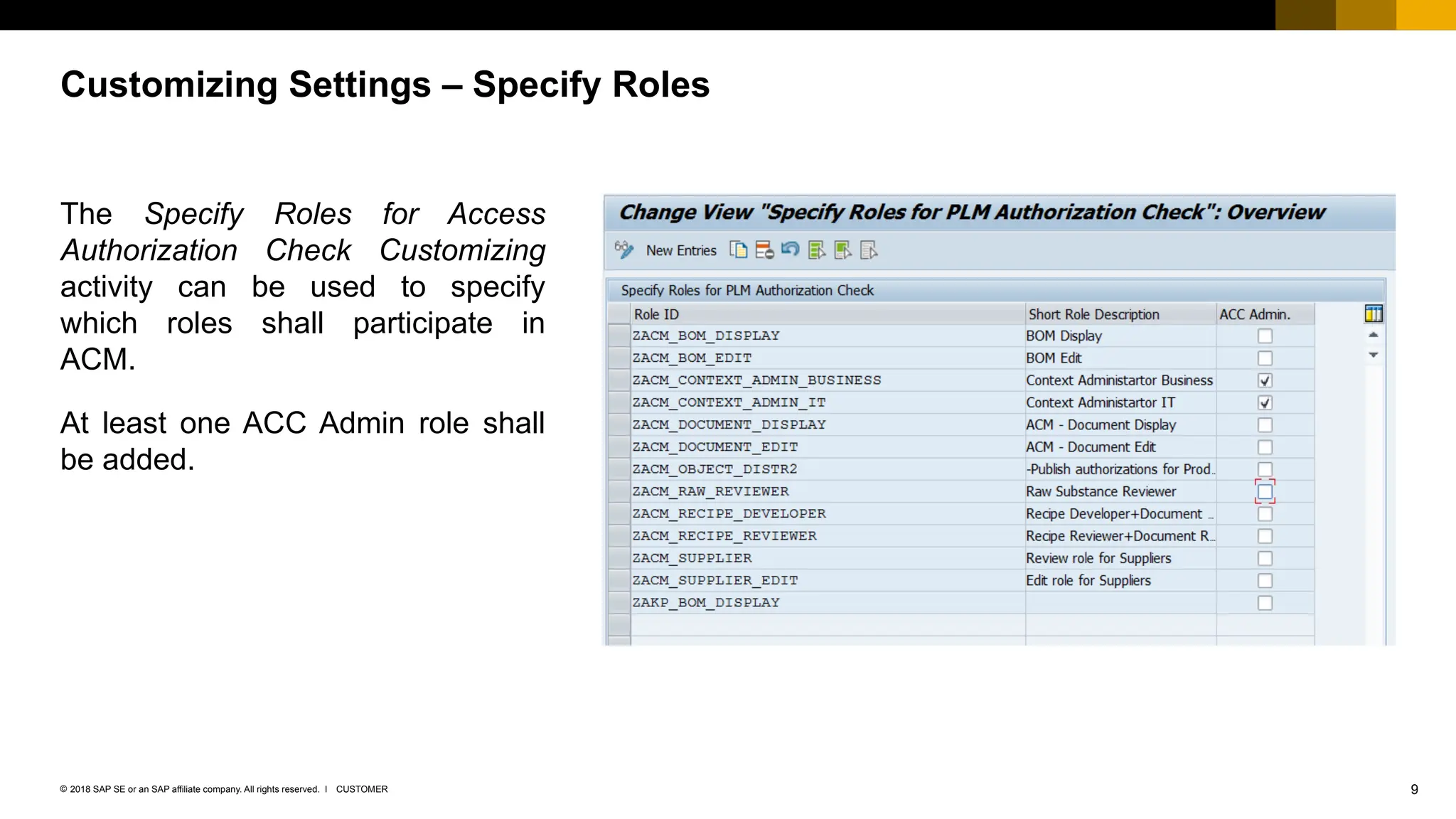
Task: Click the Select All icon
Action: [x=817, y=250]
